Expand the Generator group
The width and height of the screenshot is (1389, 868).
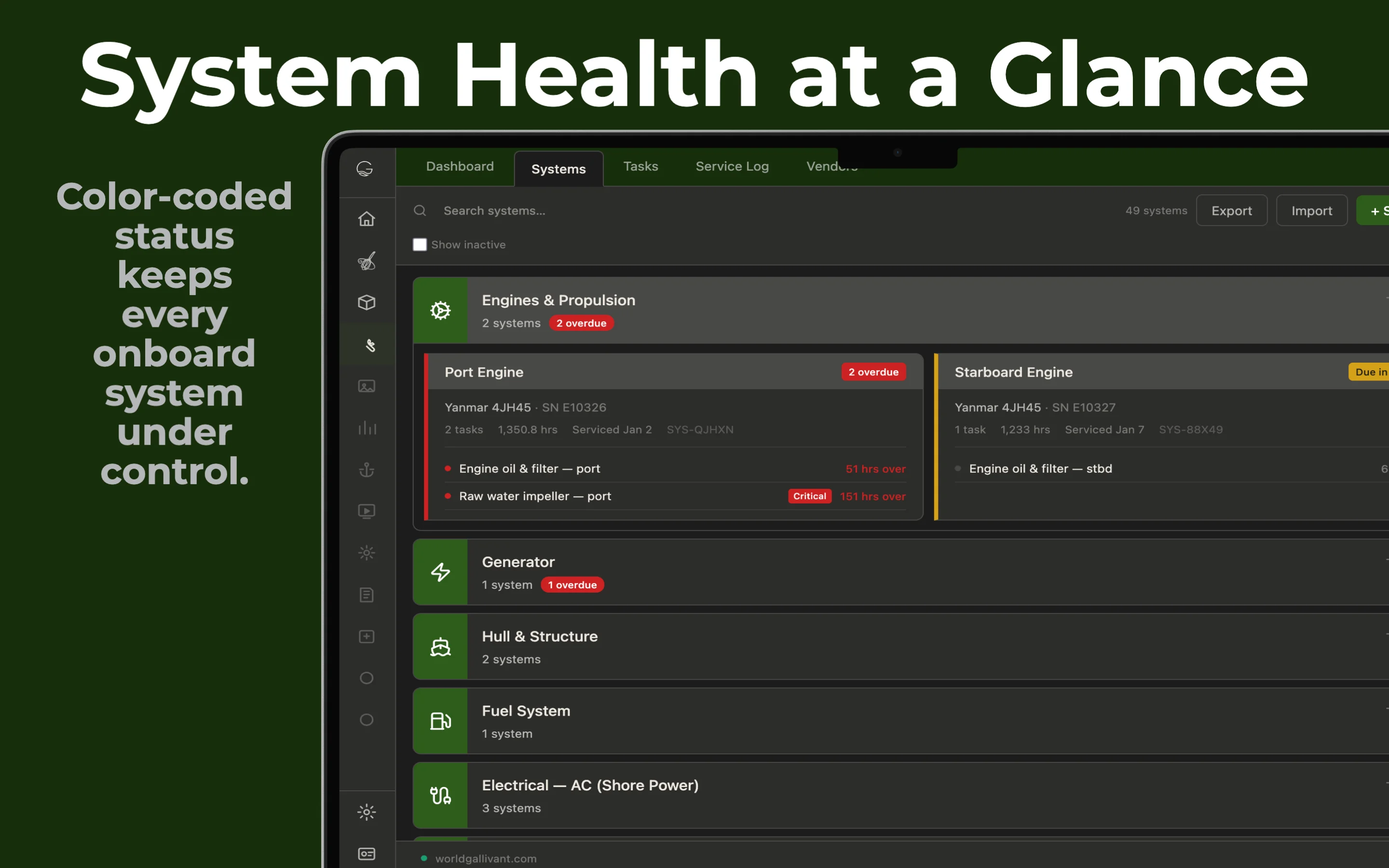tap(900, 572)
